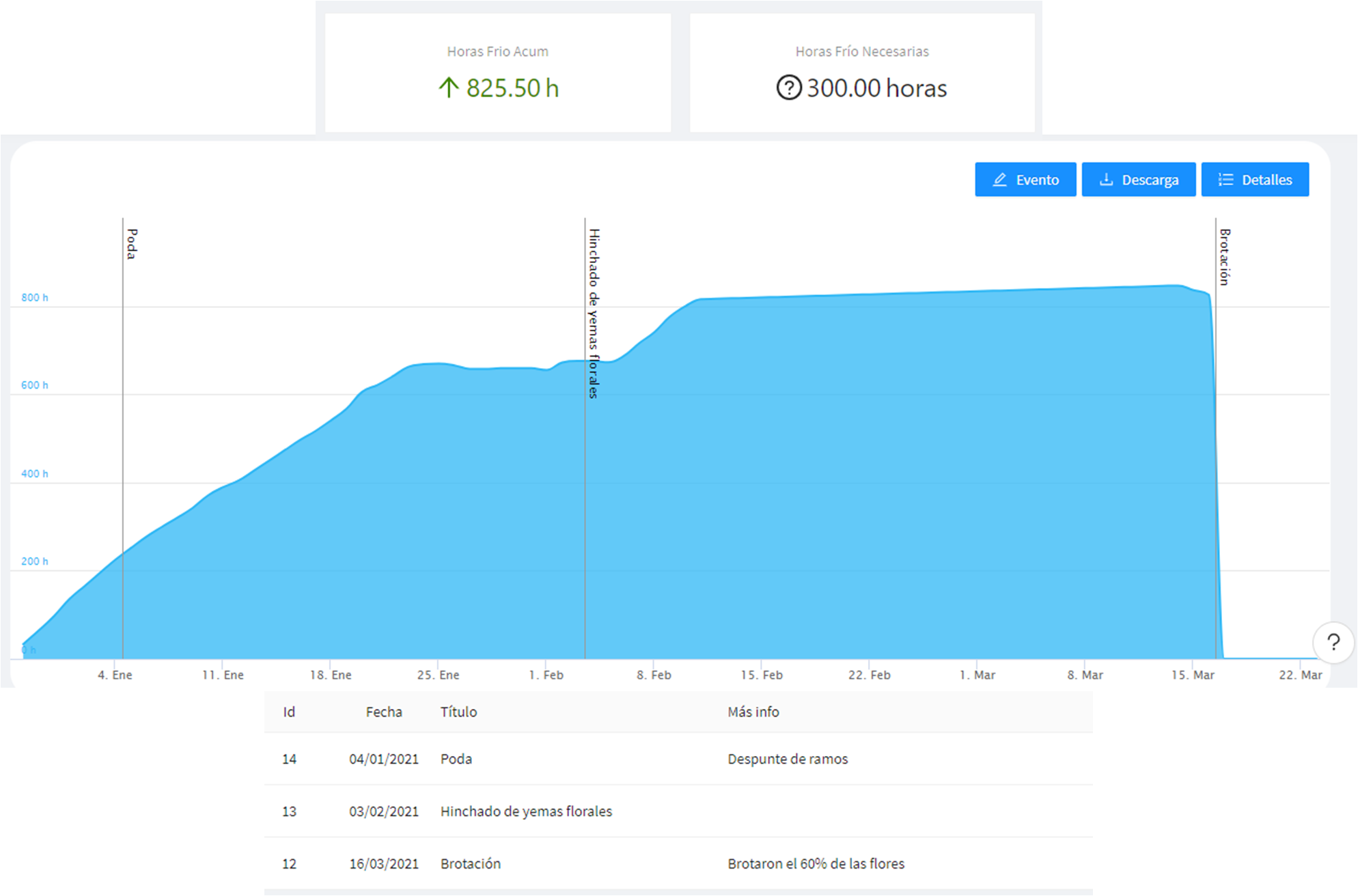The image size is (1358, 896).
Task: Click the Más info column header
Action: [x=753, y=712]
